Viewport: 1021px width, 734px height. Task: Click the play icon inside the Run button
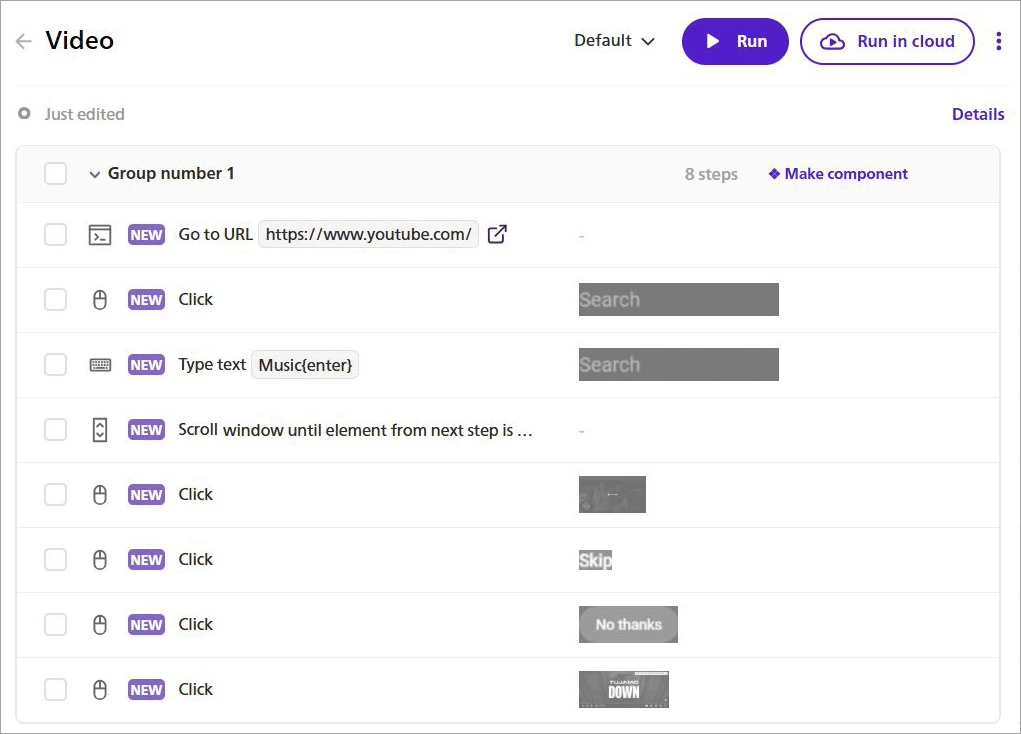coord(713,41)
